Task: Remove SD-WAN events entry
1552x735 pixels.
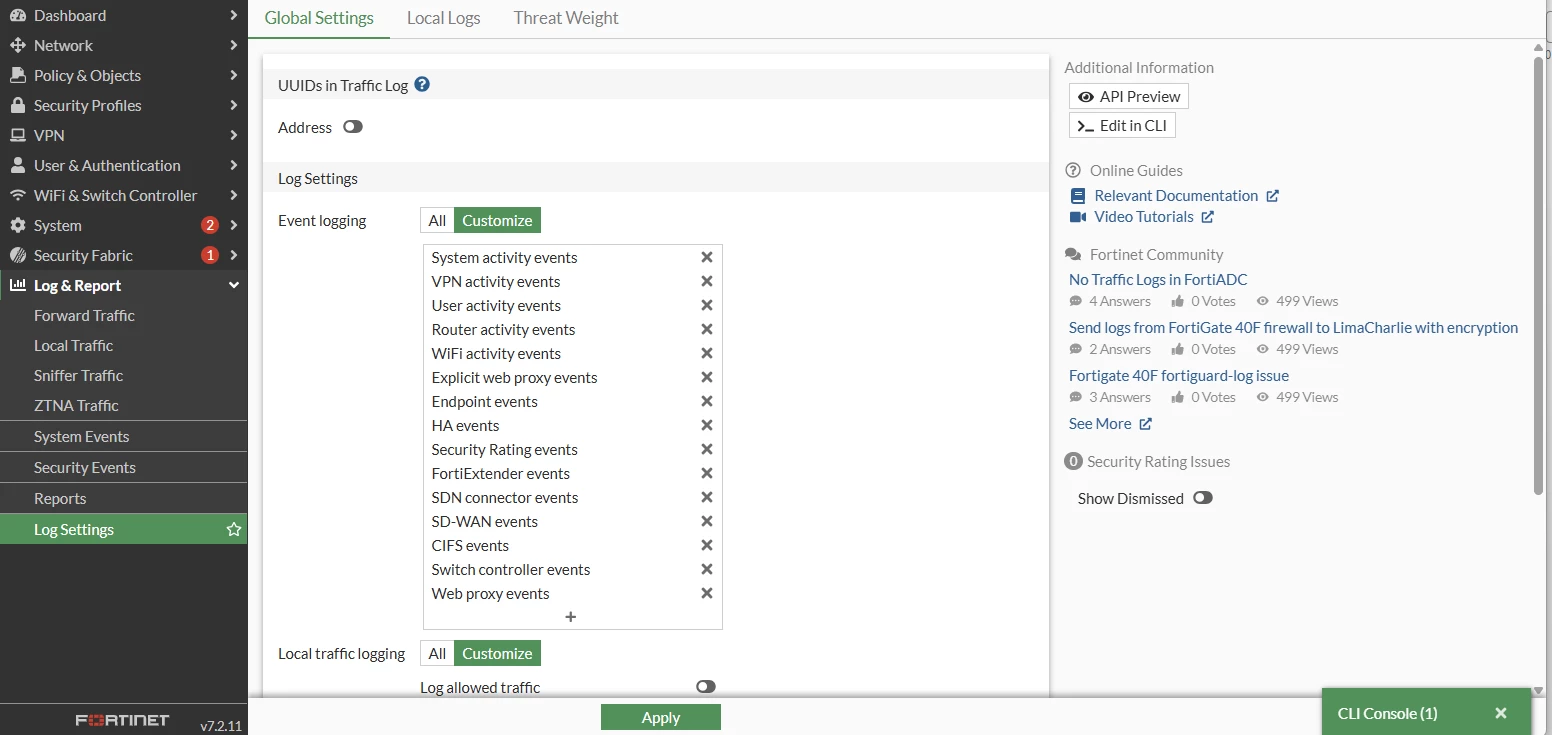Action: pyautogui.click(x=706, y=521)
